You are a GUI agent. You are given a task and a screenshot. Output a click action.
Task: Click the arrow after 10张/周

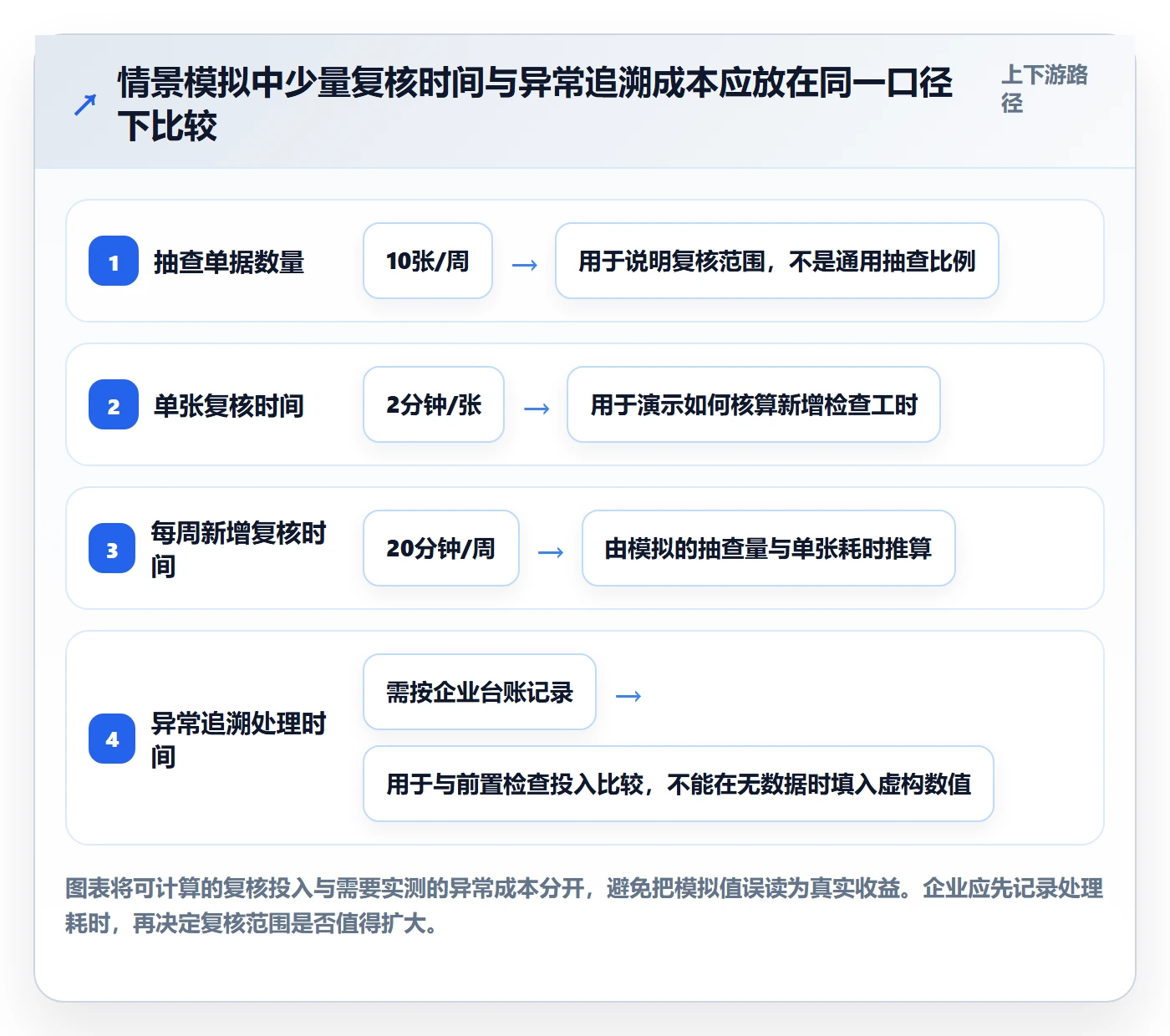[524, 265]
